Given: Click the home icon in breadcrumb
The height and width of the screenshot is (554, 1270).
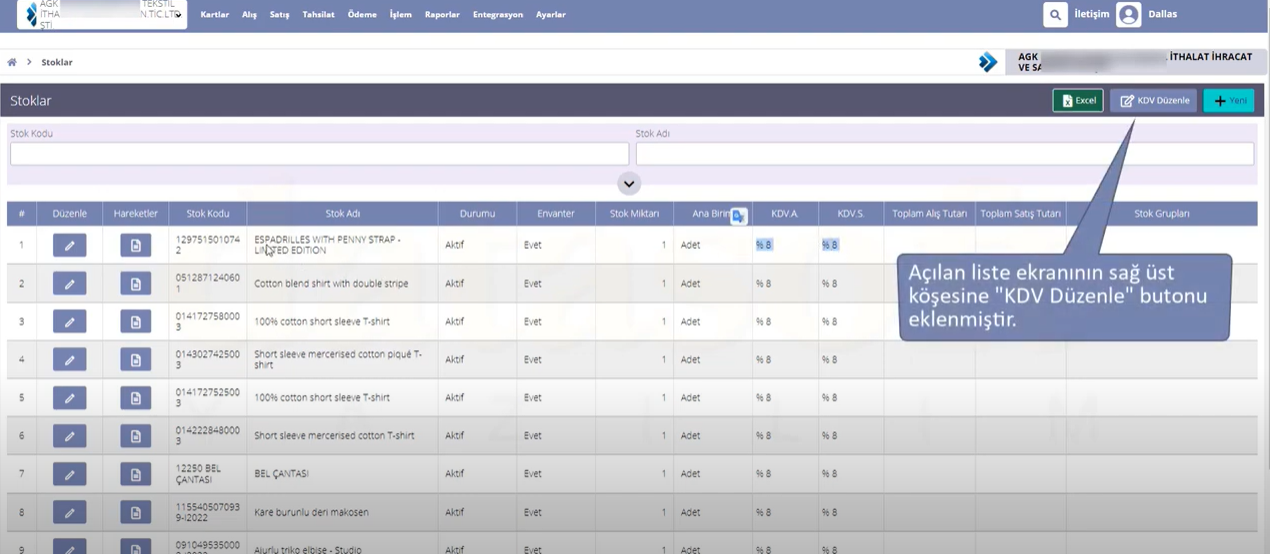Looking at the screenshot, I should [12, 62].
